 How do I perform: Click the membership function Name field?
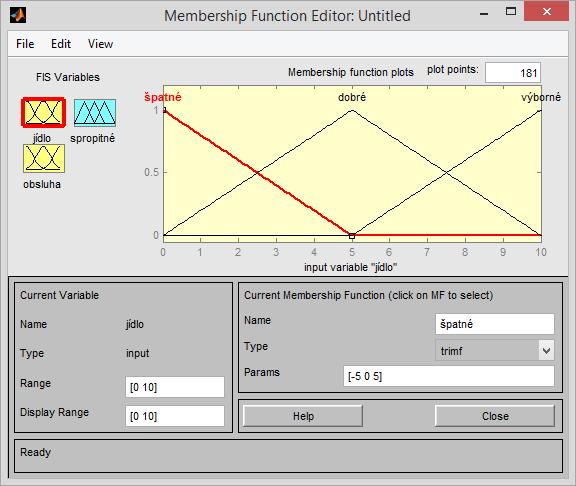[x=494, y=324]
